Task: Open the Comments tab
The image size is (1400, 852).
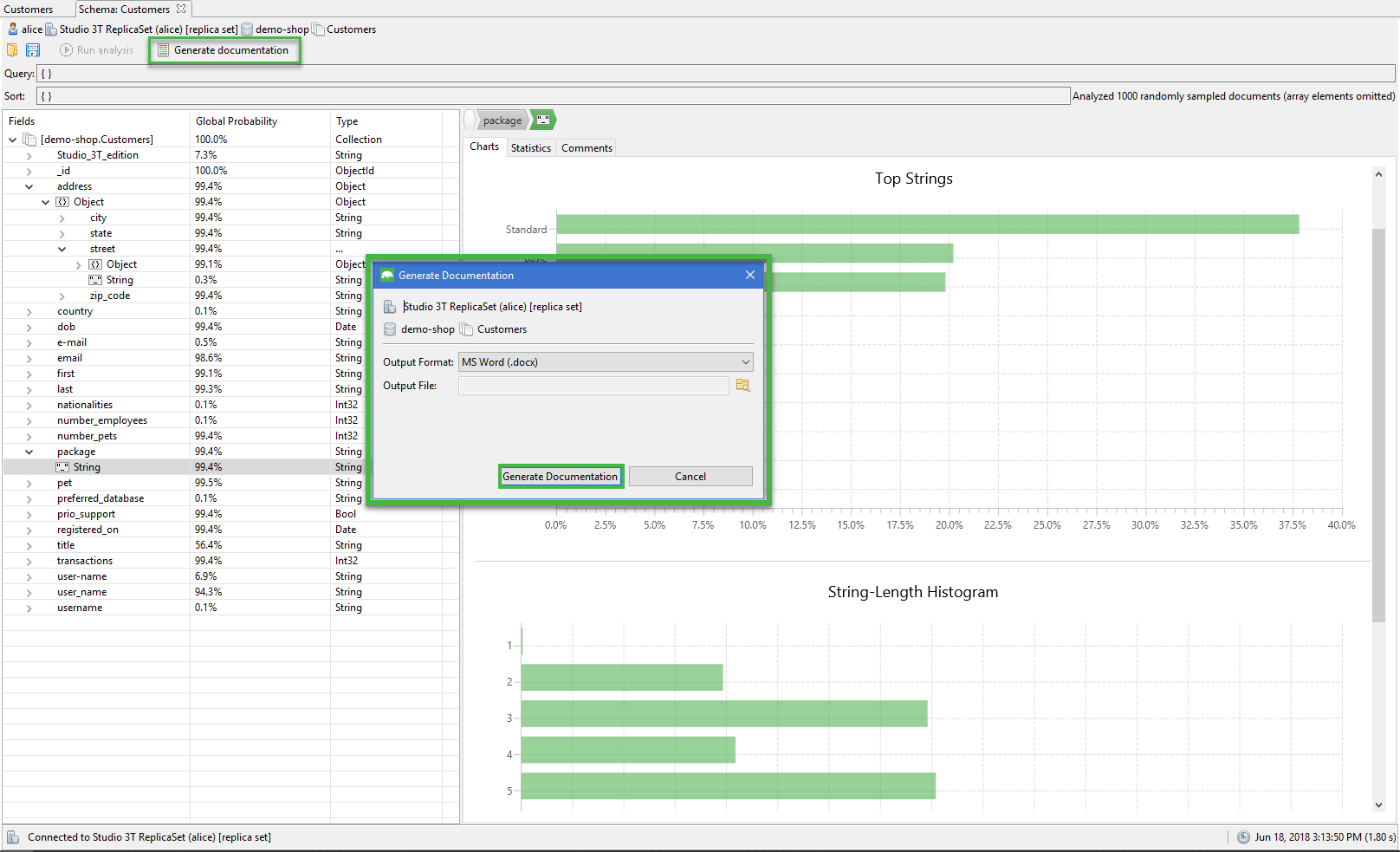Action: coord(586,147)
